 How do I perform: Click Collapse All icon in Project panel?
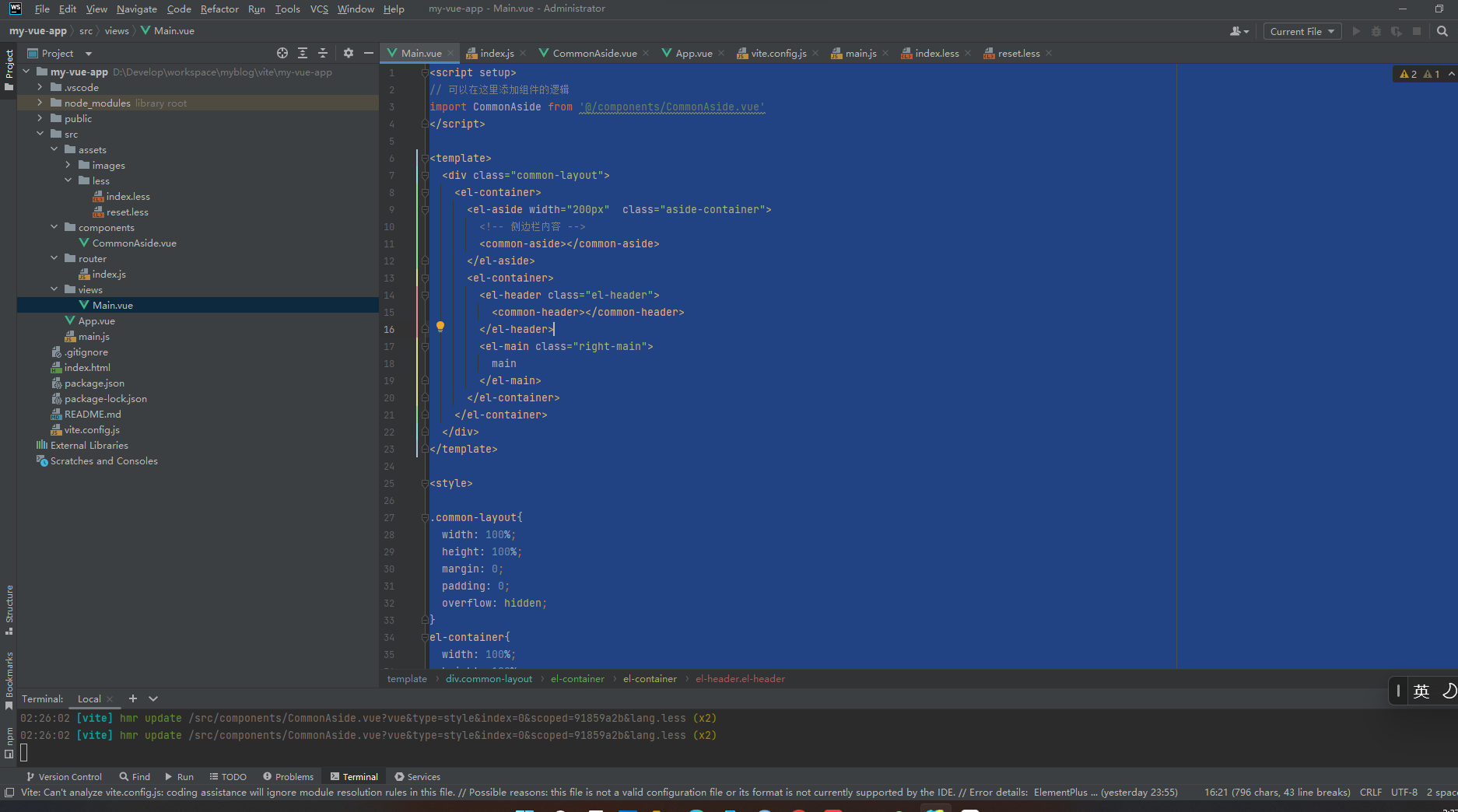click(323, 53)
